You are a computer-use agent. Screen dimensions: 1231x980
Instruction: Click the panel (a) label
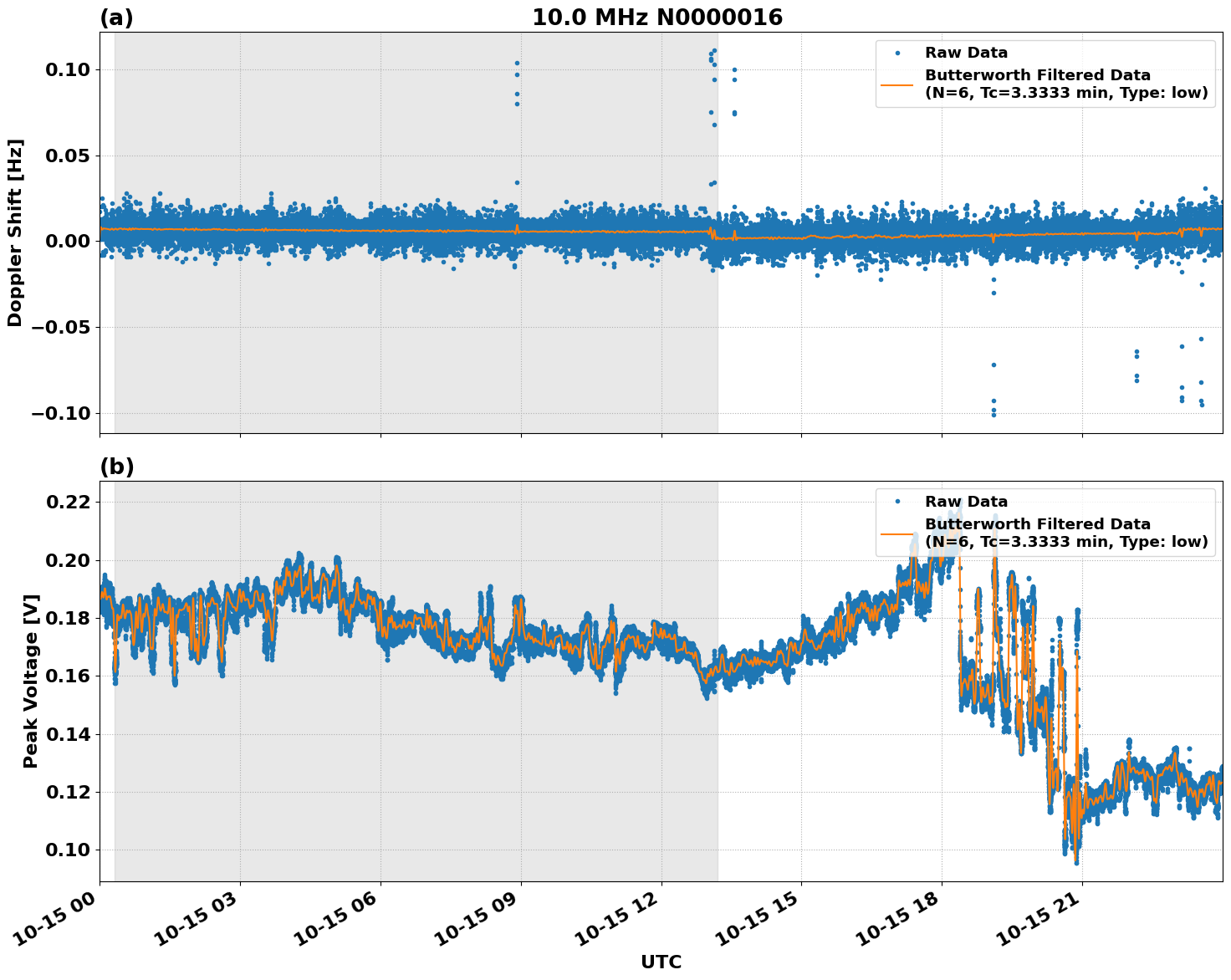point(116,18)
